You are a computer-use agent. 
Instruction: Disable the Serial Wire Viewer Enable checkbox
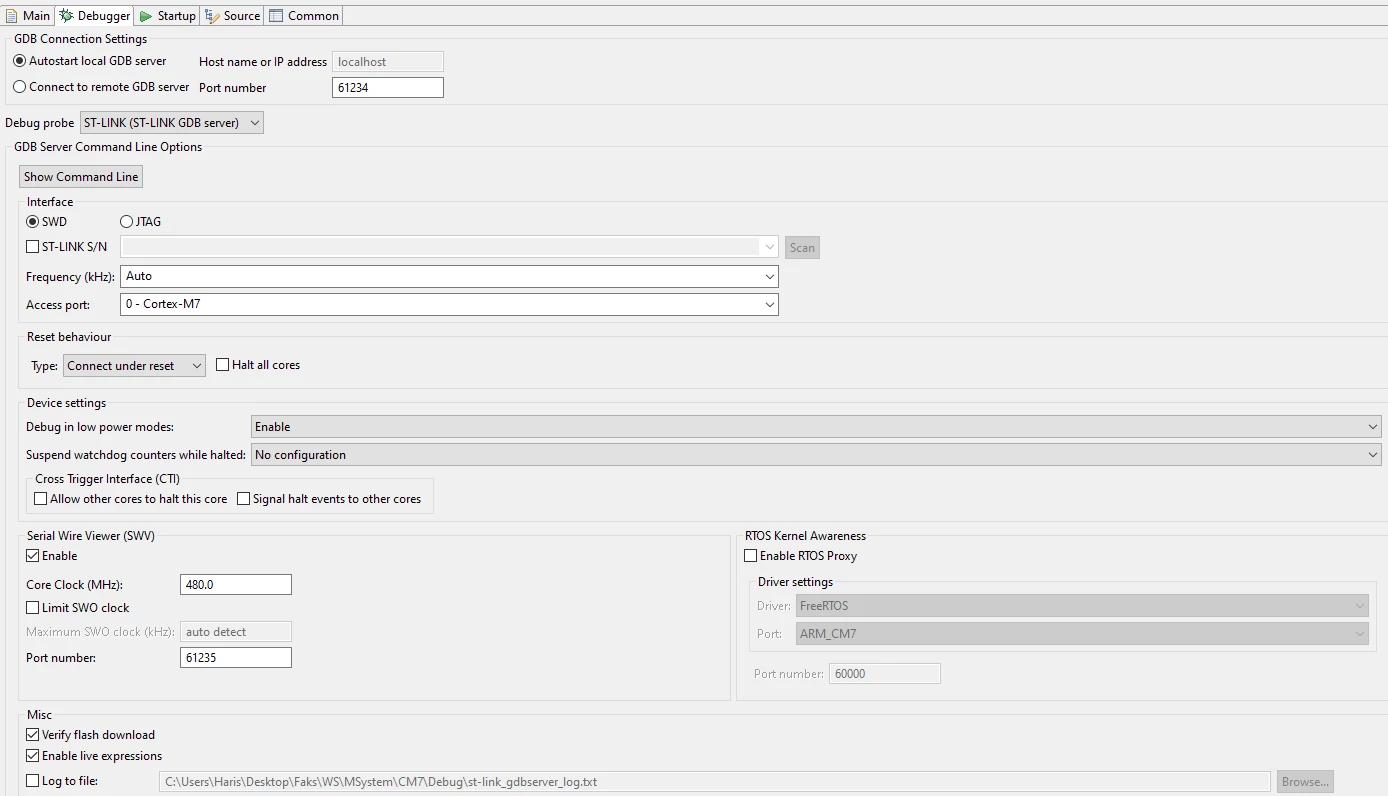coord(33,556)
